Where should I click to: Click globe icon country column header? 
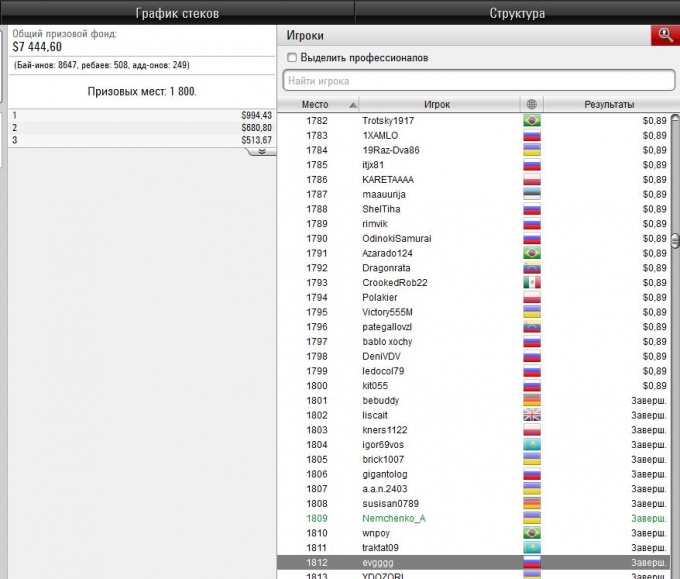pos(531,104)
